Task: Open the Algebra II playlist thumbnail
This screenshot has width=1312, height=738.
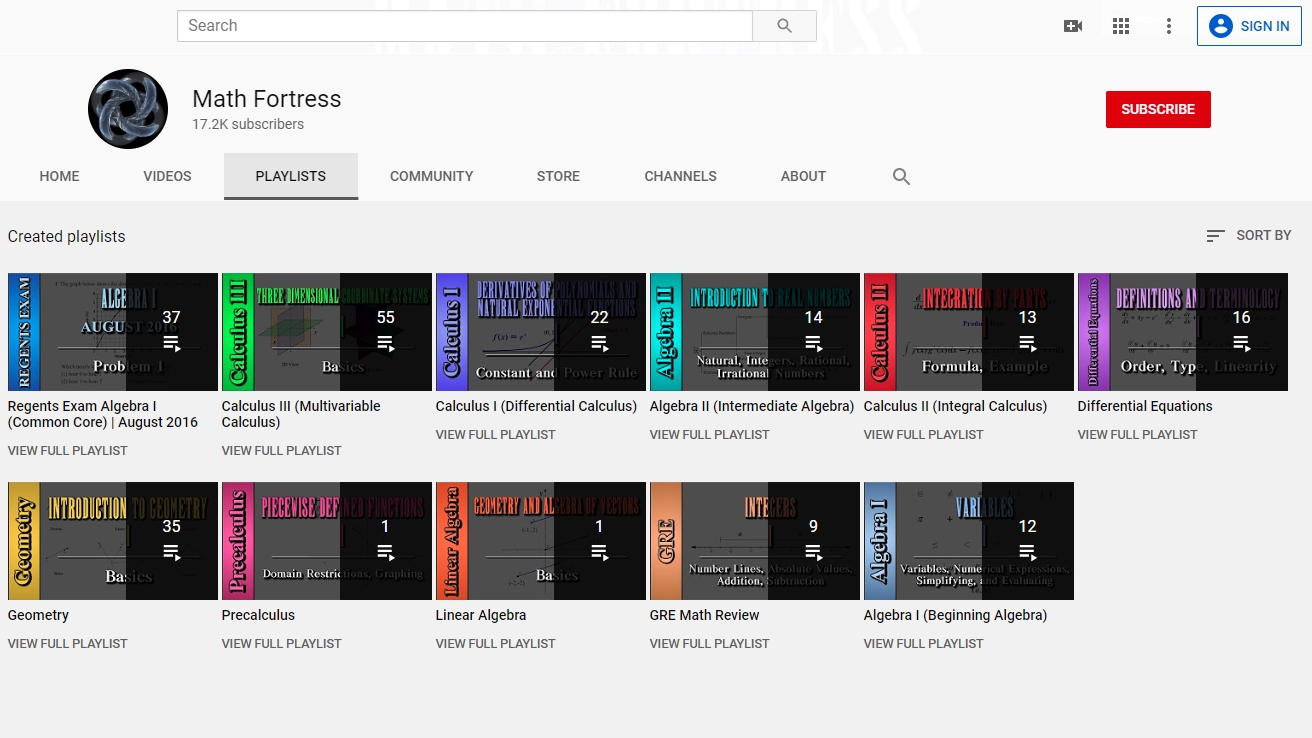Action: tap(755, 332)
